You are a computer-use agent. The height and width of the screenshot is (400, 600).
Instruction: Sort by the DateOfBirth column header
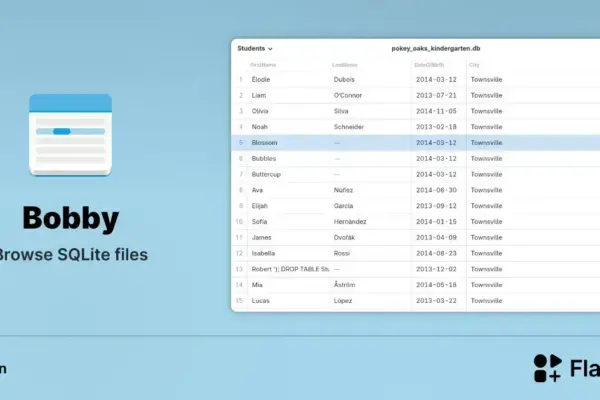point(429,65)
